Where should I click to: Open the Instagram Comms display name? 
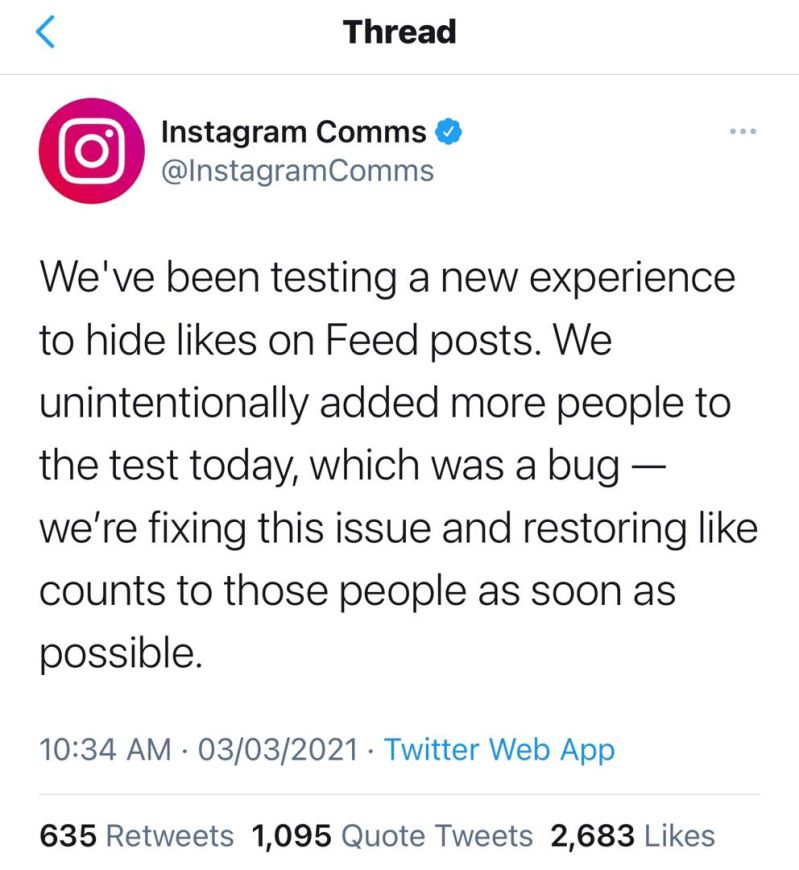click(294, 133)
